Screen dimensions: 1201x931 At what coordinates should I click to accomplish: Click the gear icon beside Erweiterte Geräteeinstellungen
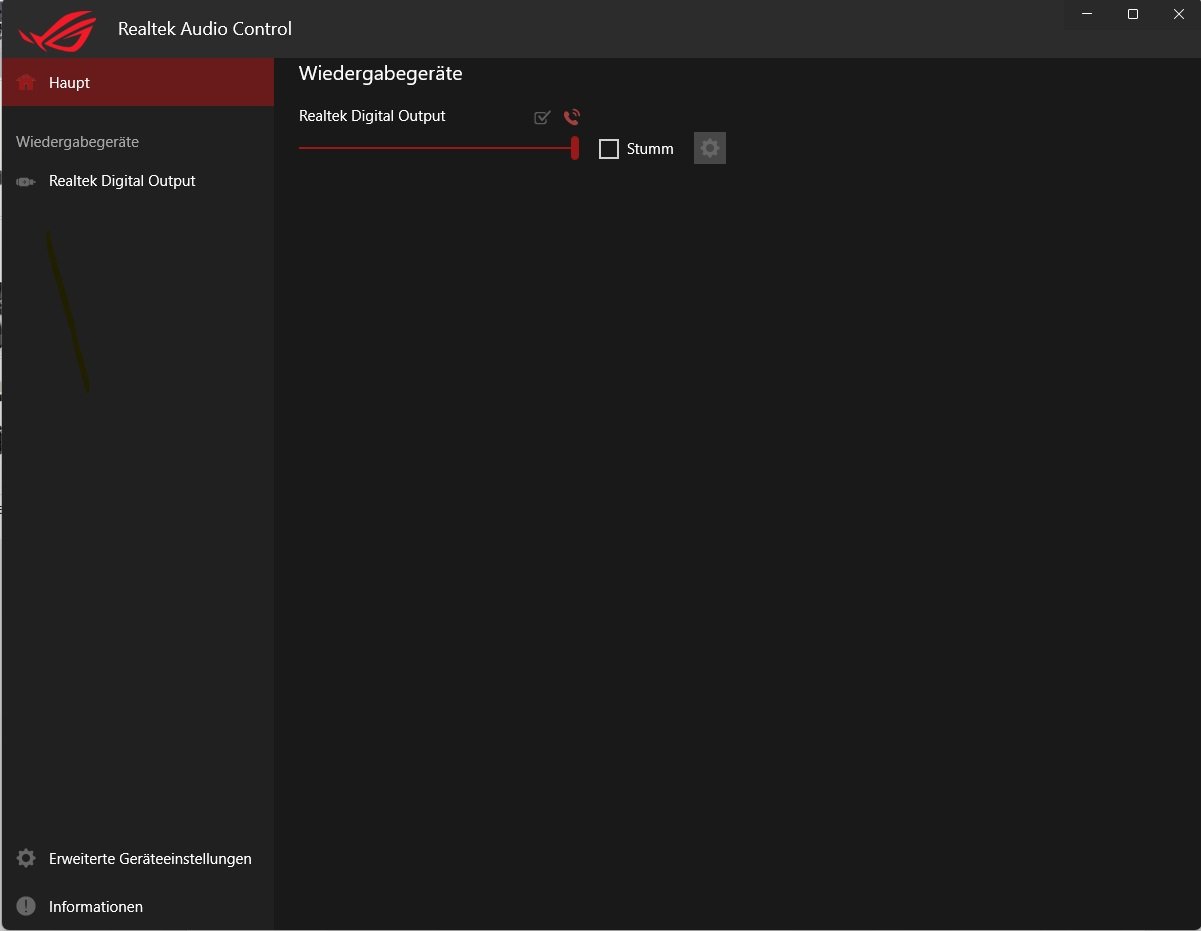(x=26, y=858)
